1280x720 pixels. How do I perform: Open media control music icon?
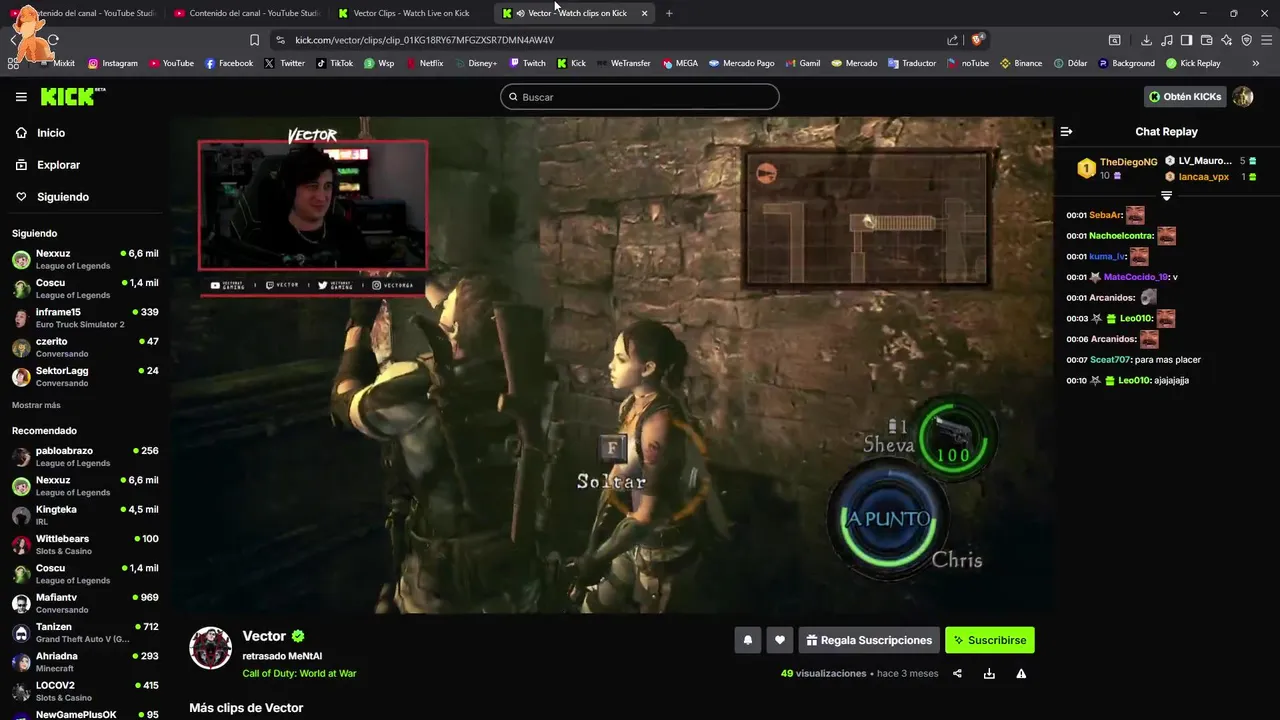point(1166,40)
